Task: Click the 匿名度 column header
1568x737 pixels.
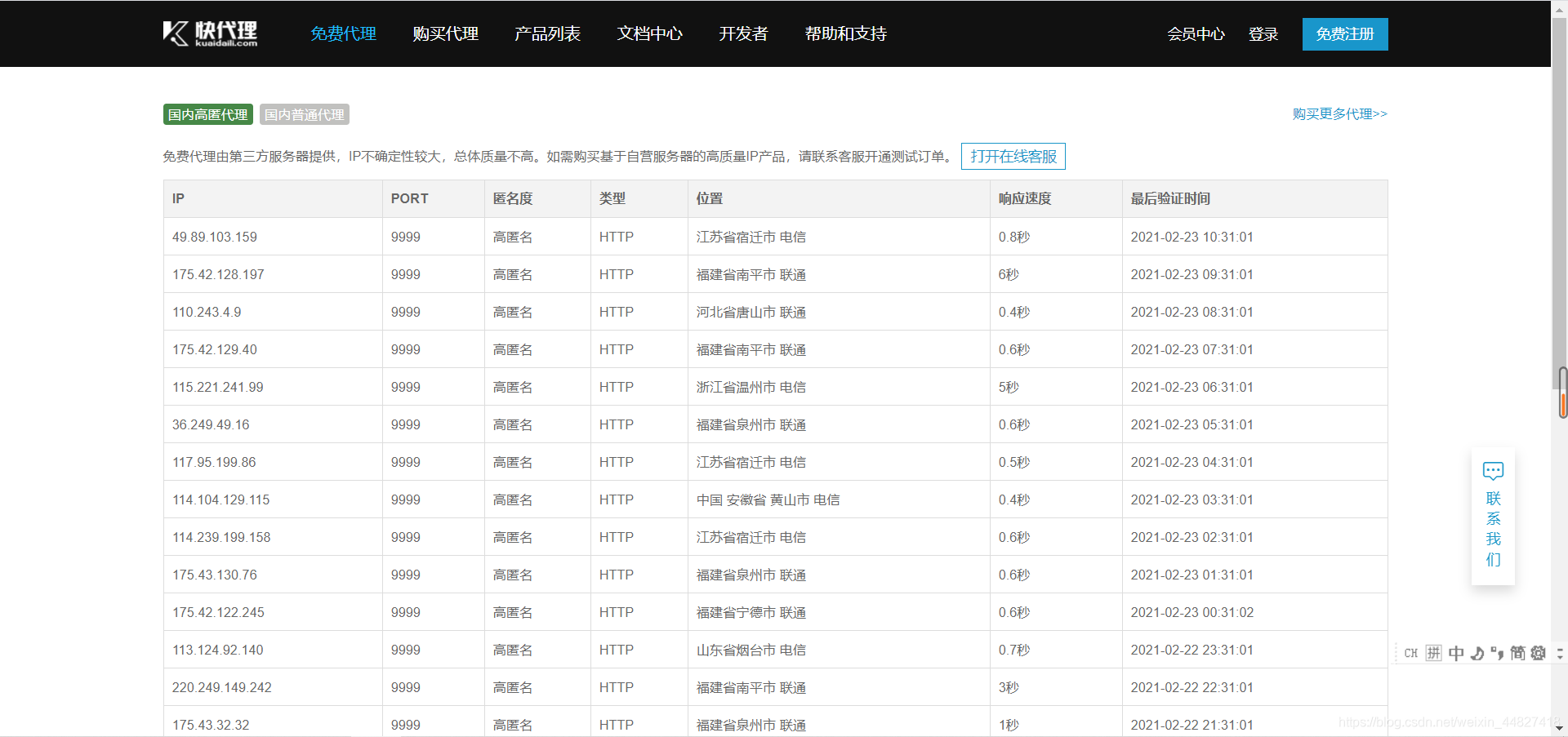Action: [537, 198]
